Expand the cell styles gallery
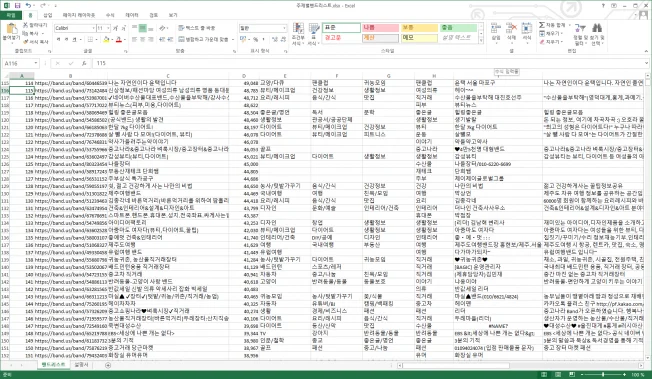This screenshot has width=652, height=379. (482, 41)
